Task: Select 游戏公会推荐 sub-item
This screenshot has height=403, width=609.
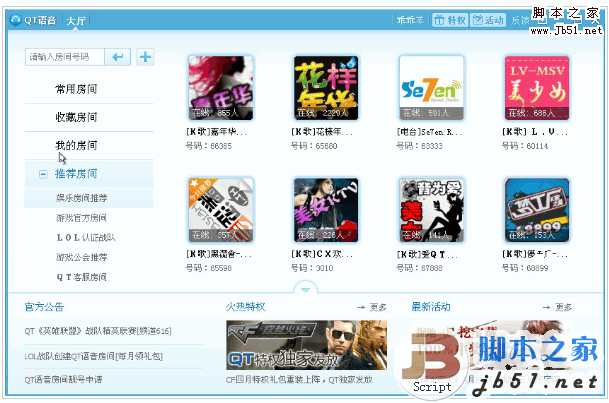Action: (82, 257)
